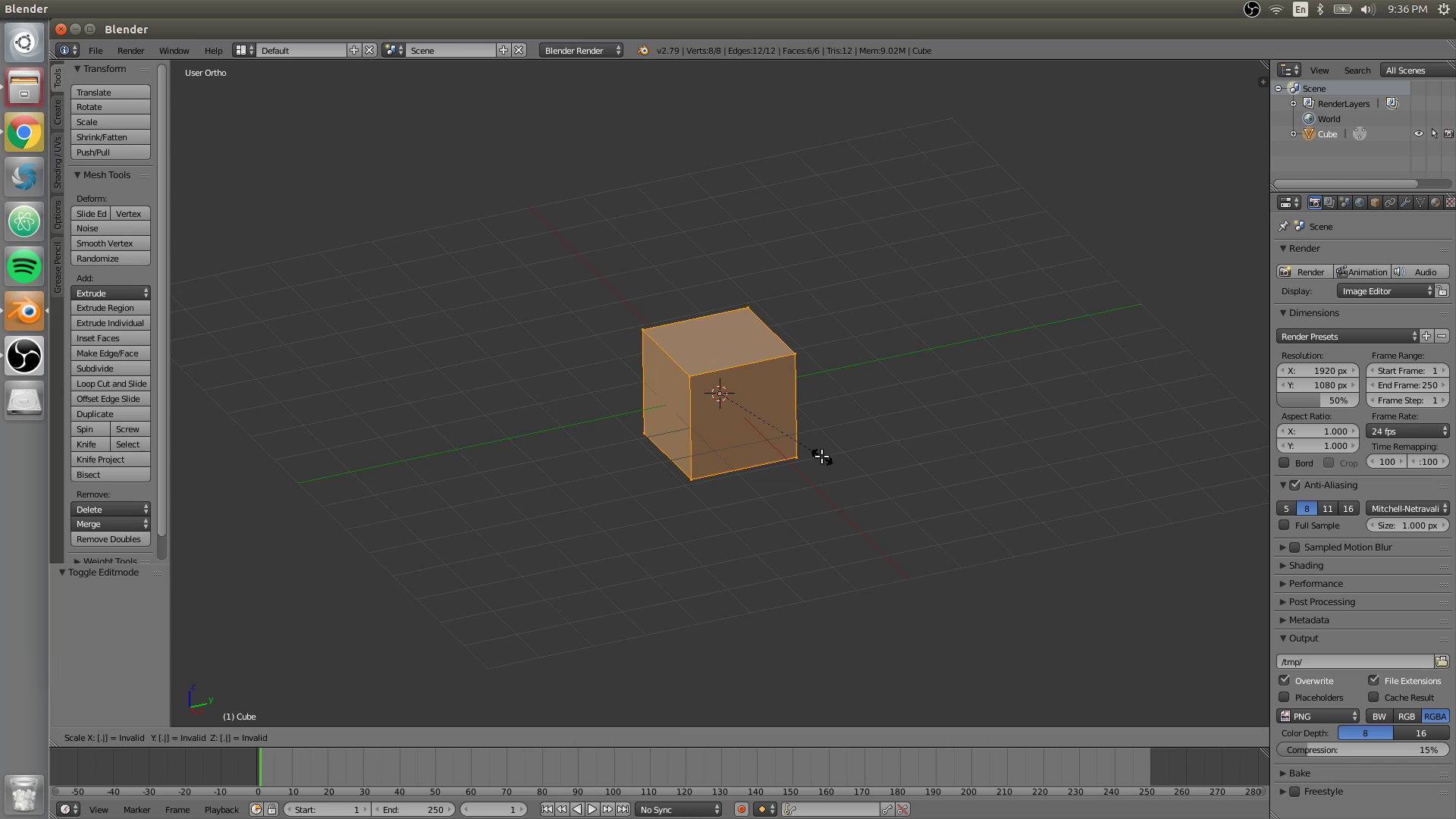This screenshot has width=1456, height=819.
Task: Toggle Cube renderability camera in outliner
Action: [x=1448, y=133]
